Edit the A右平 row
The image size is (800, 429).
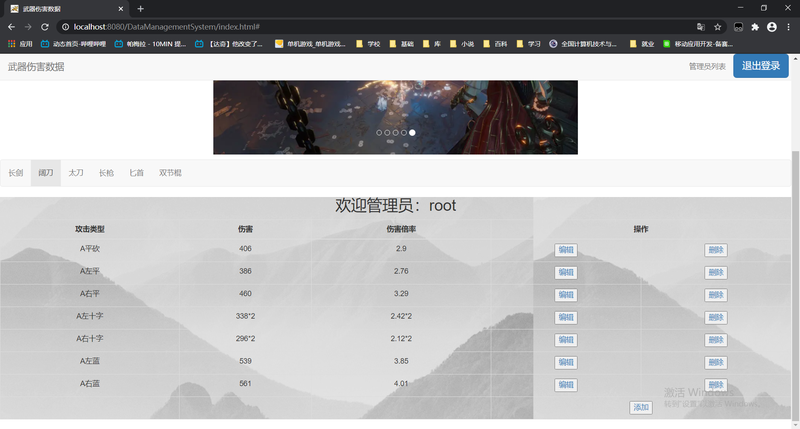[566, 295]
